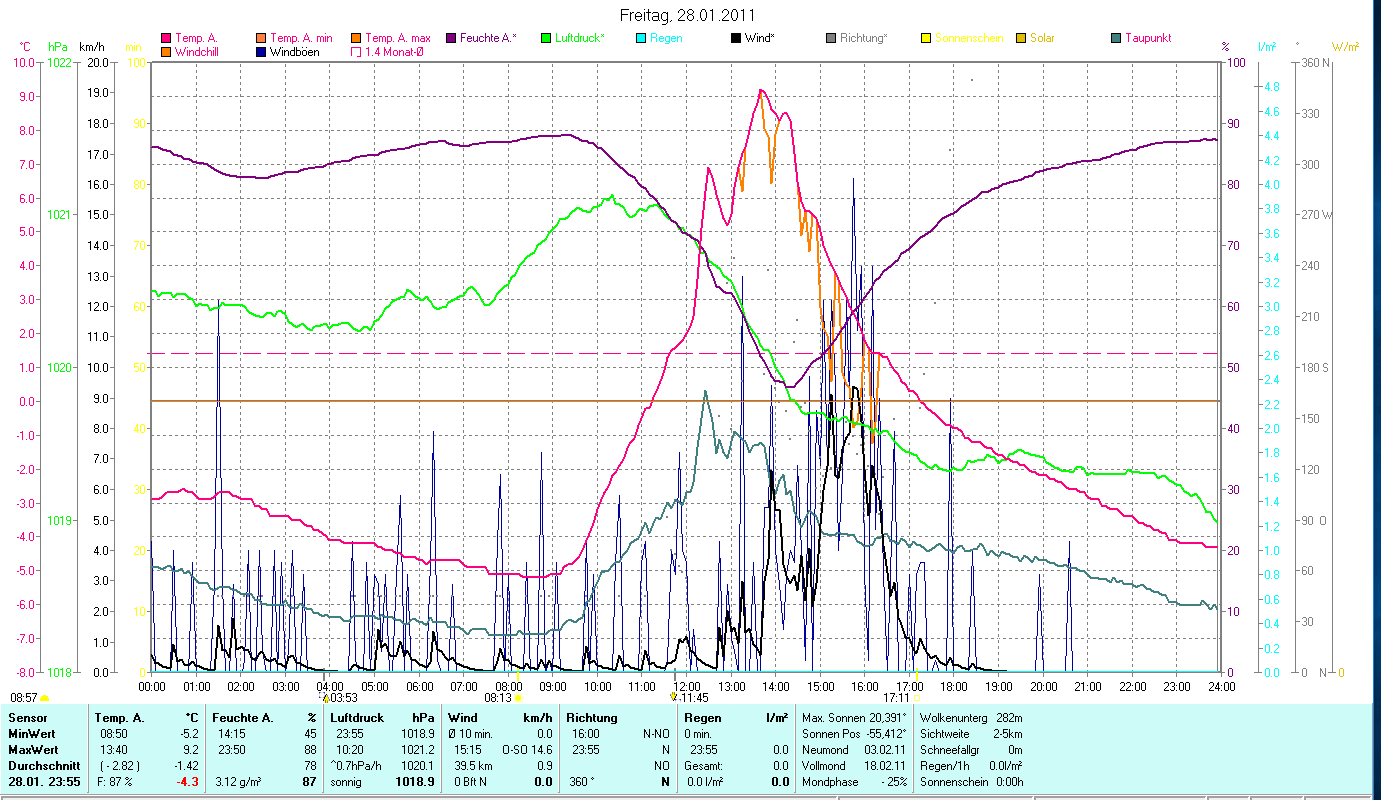This screenshot has width=1381, height=800.
Task: Click the Regen cyan legend square
Action: [x=640, y=38]
